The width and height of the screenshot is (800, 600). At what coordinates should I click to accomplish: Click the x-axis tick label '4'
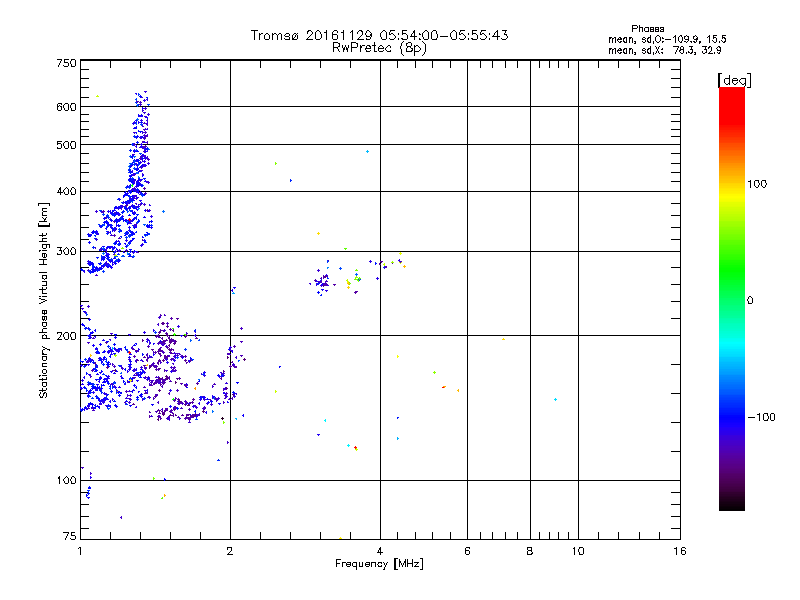click(x=380, y=551)
